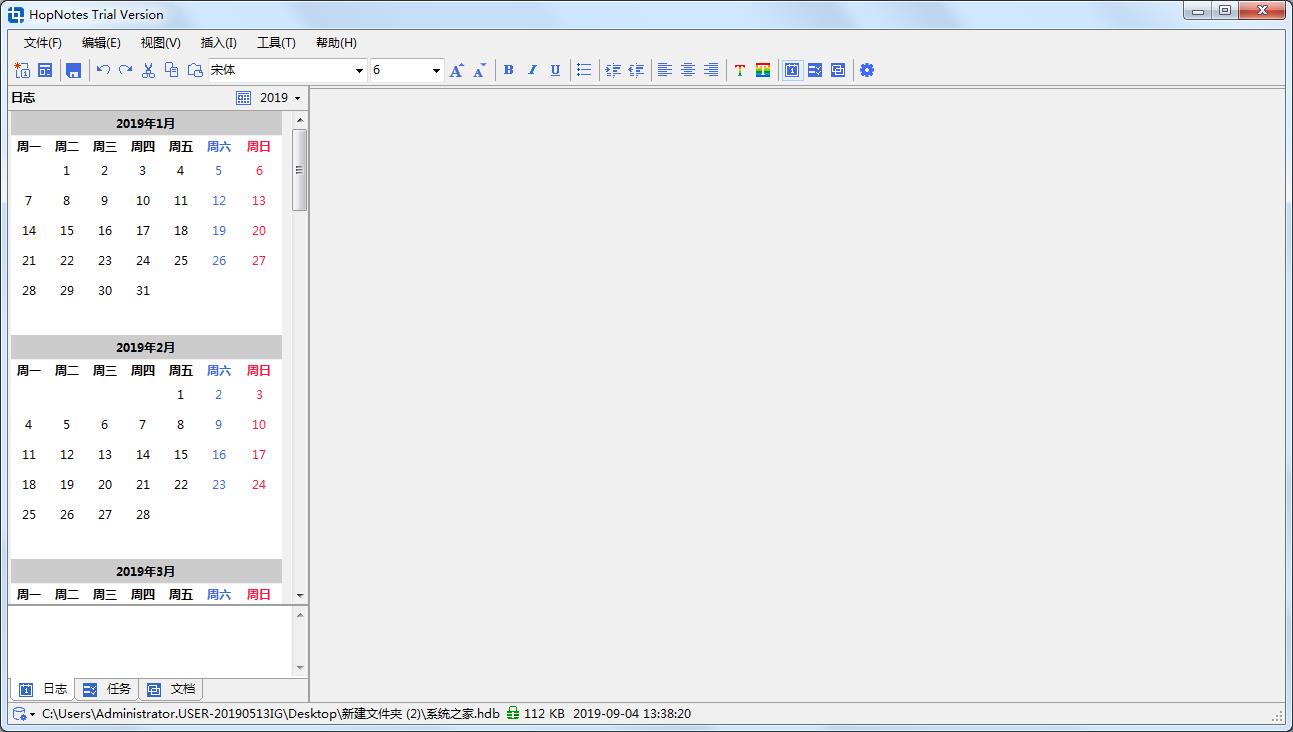Open the 插入(I) menu
Image resolution: width=1293 pixels, height=732 pixels.
coord(219,43)
